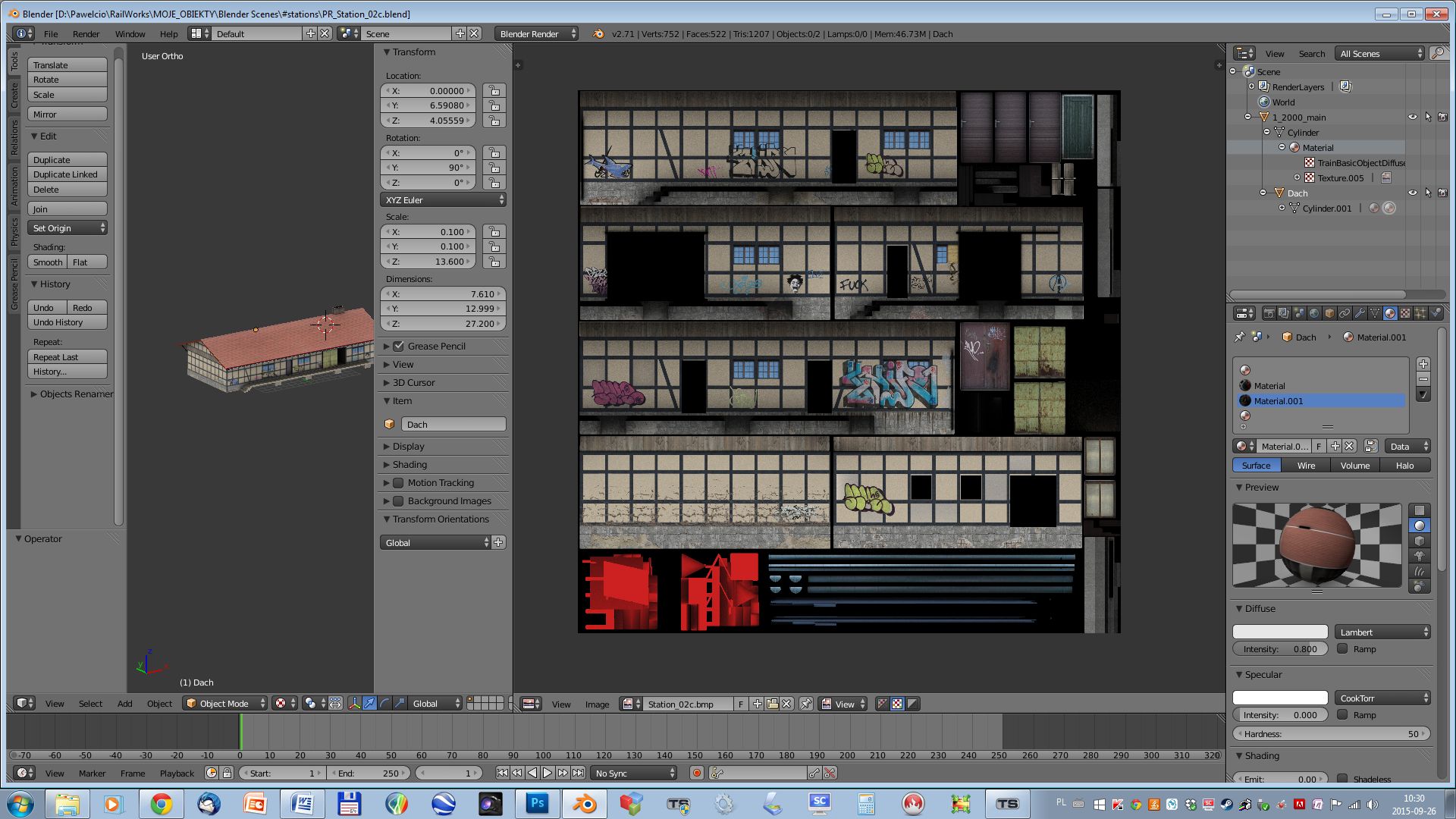This screenshot has width=1456, height=819.
Task: Click the Render camera properties tab
Action: click(1269, 313)
